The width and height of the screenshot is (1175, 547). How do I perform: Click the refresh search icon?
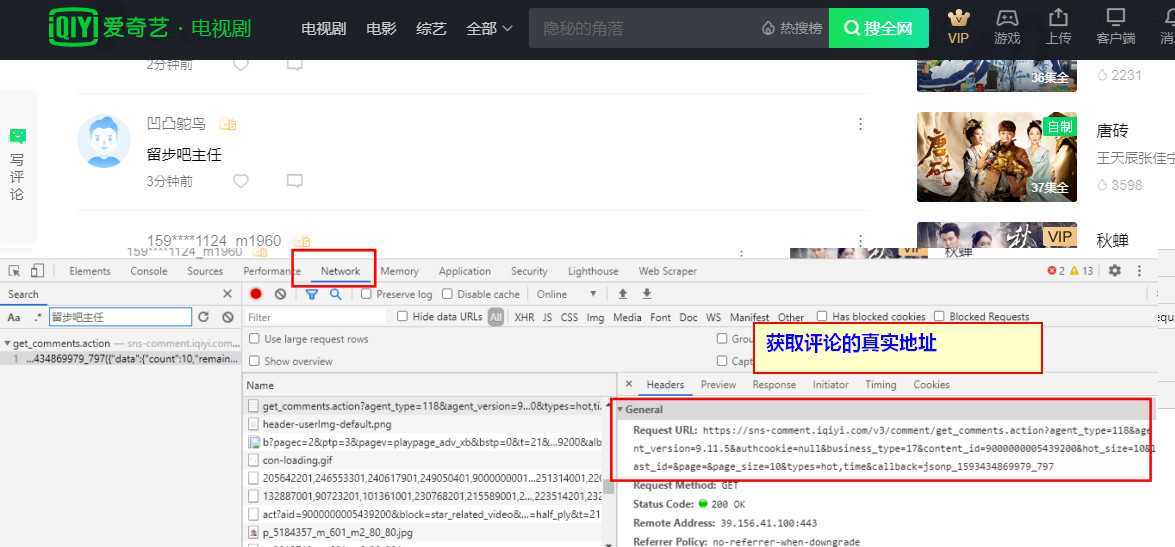tap(203, 317)
